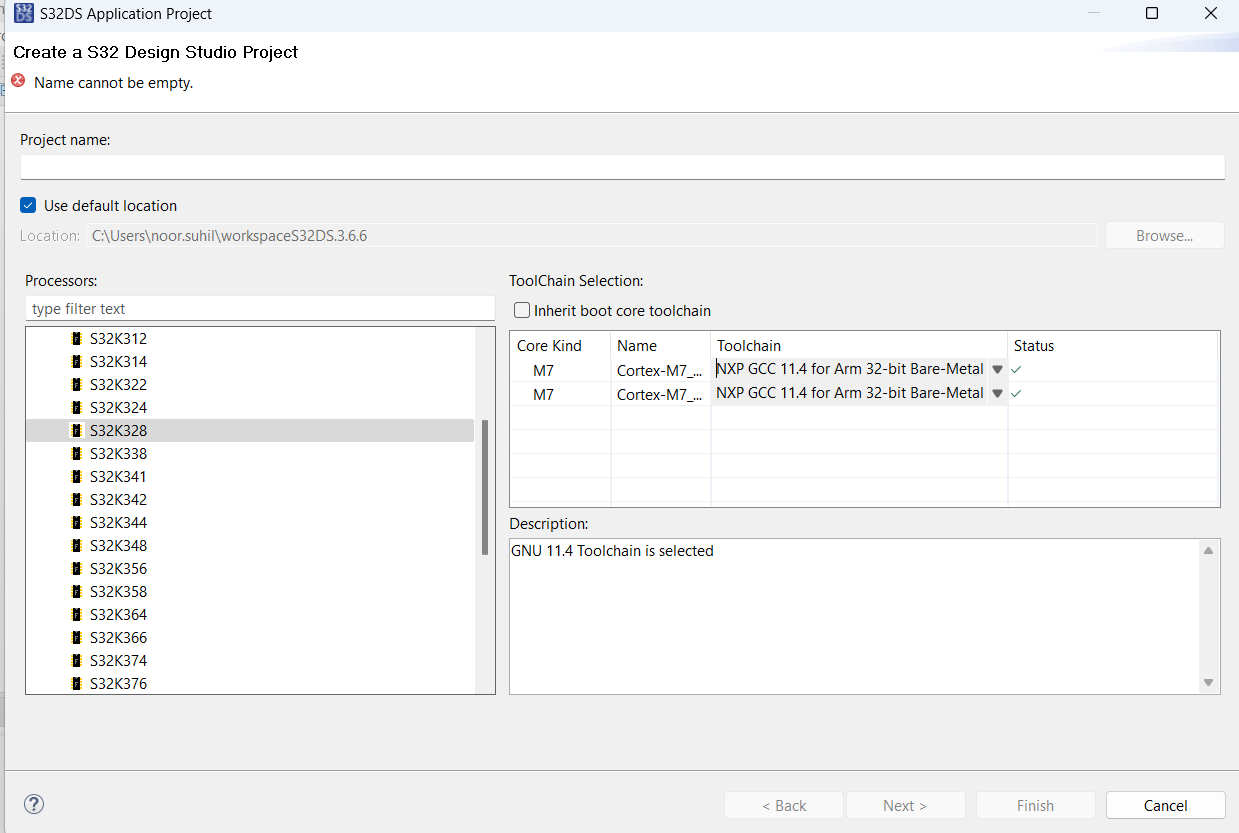The width and height of the screenshot is (1239, 833).
Task: Click the chip icon beside S32K312
Action: pyautogui.click(x=76, y=339)
